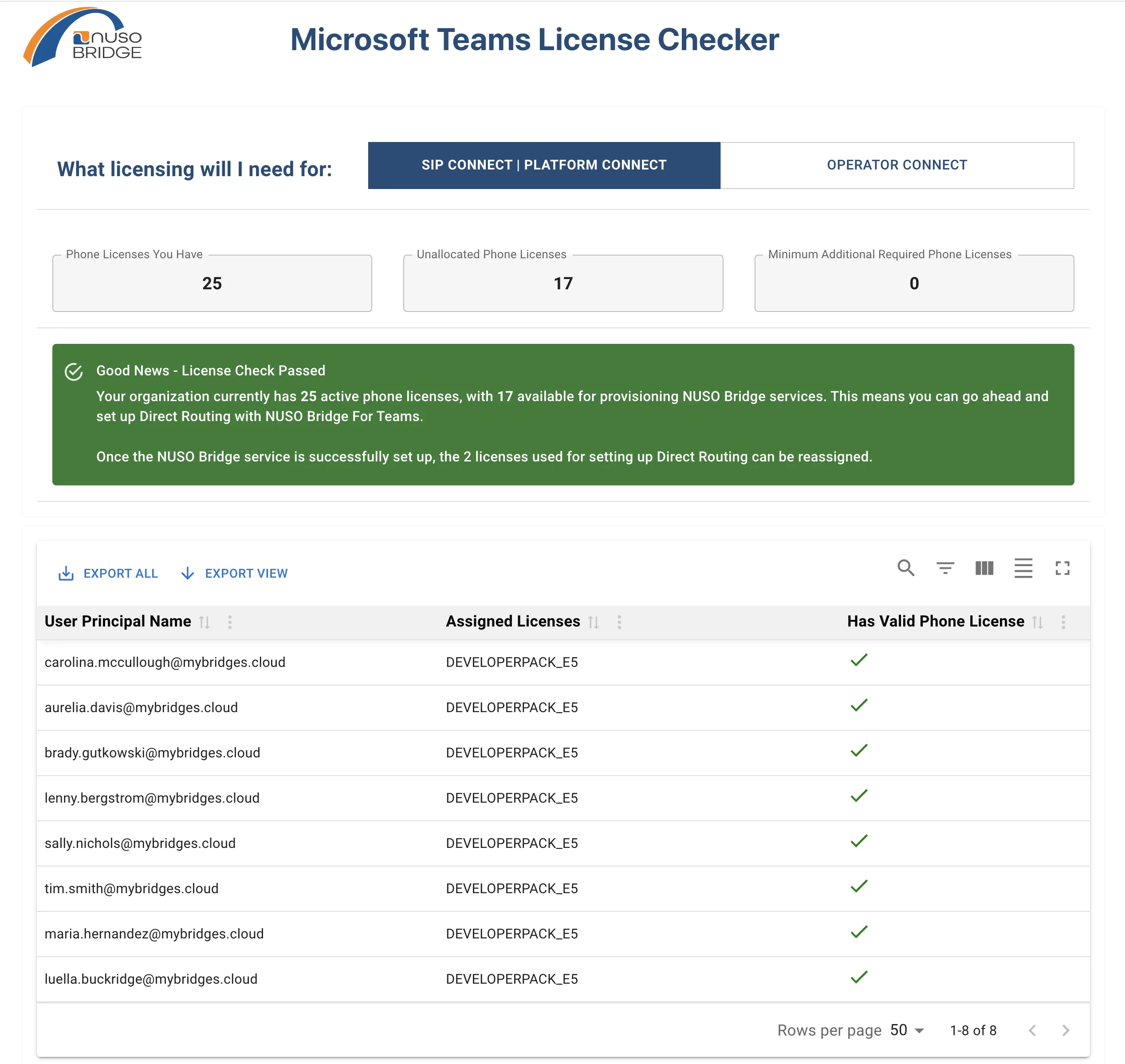This screenshot has height=1064, width=1125.
Task: Click the 1-8 of 8 pagination text
Action: tap(973, 1031)
